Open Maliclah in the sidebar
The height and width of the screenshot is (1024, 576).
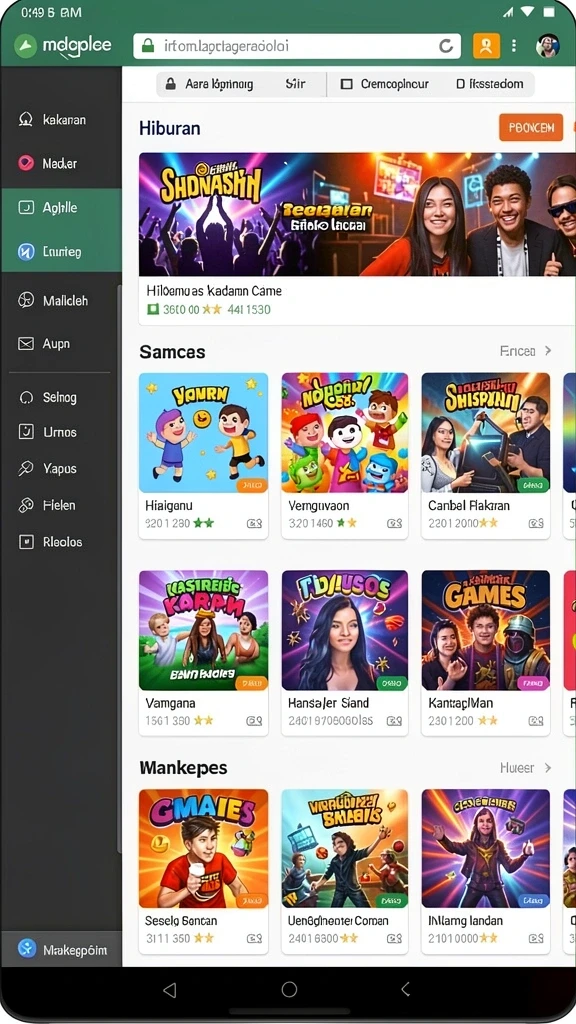pos(61,300)
